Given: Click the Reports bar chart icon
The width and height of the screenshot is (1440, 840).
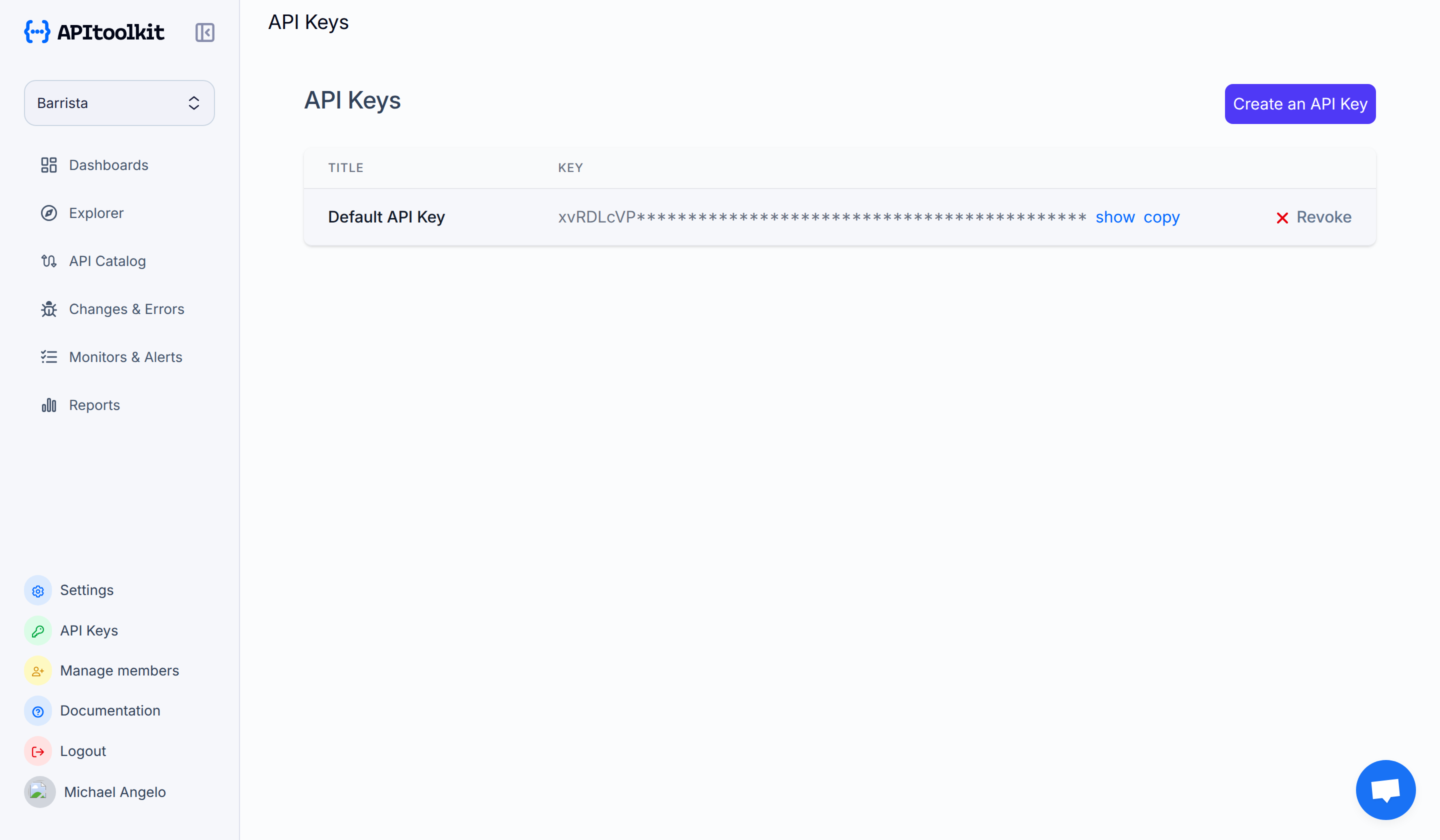Looking at the screenshot, I should (x=48, y=404).
